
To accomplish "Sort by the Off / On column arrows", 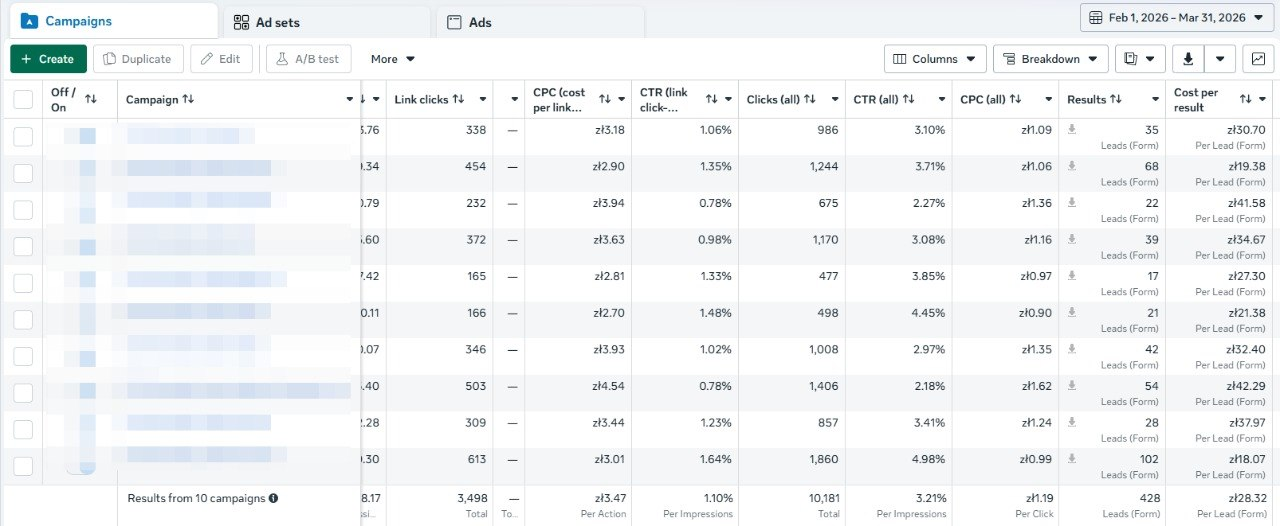I will [91, 99].
